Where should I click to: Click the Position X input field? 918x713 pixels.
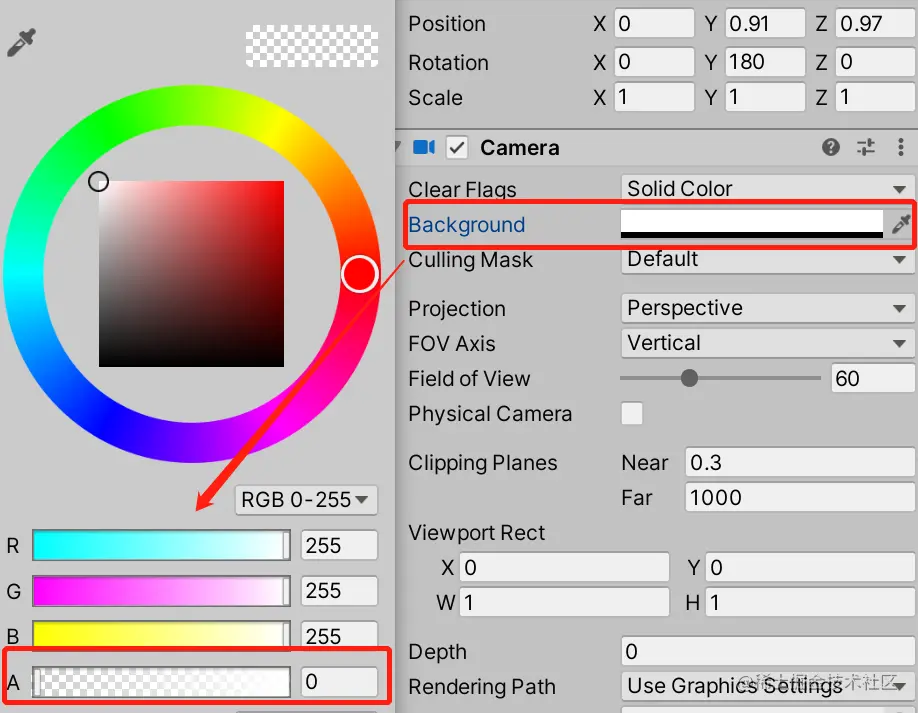pyautogui.click(x=654, y=23)
